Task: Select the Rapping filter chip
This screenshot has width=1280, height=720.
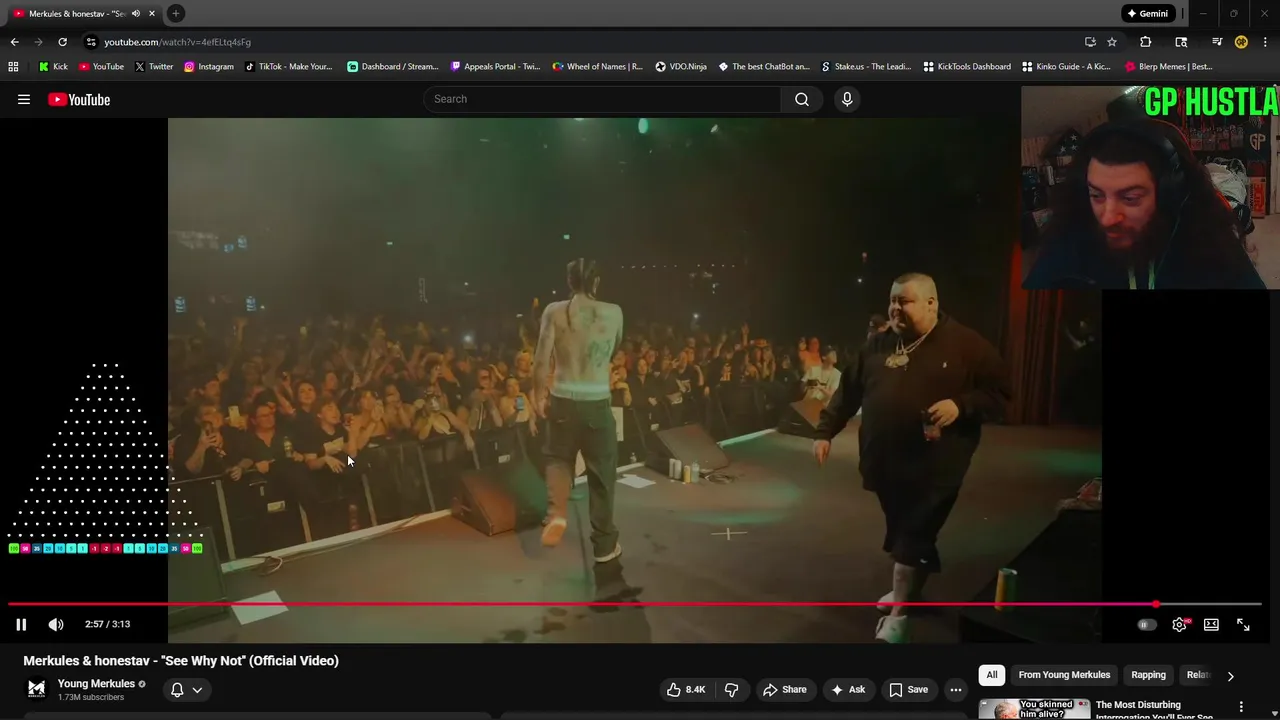Action: [x=1148, y=675]
